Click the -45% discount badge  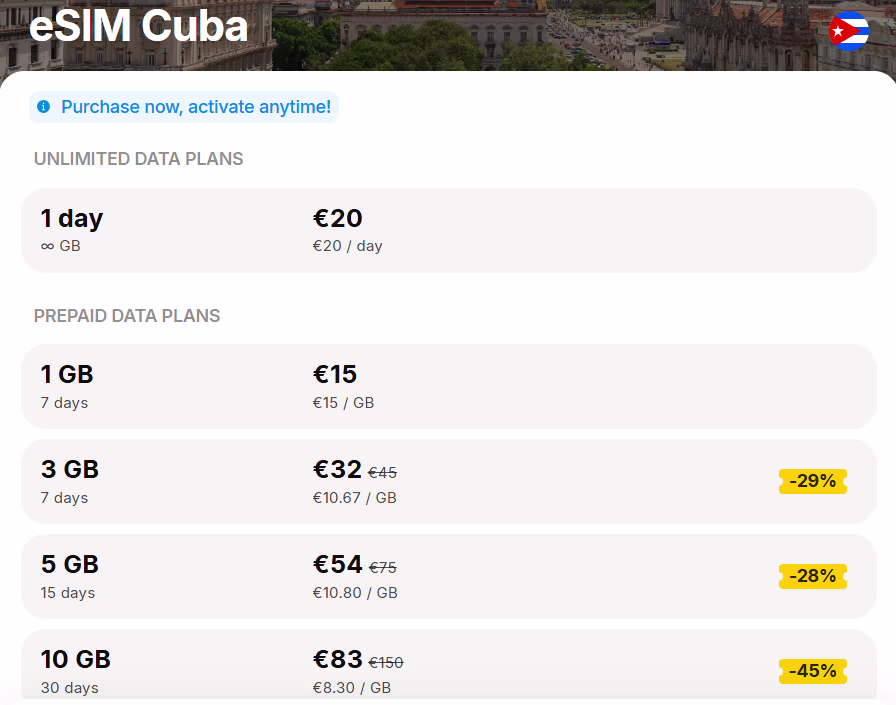click(813, 671)
